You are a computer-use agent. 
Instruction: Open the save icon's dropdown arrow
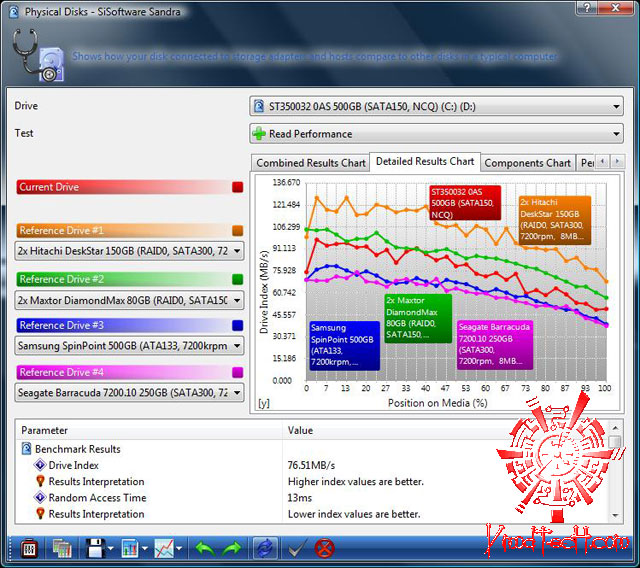click(111, 549)
